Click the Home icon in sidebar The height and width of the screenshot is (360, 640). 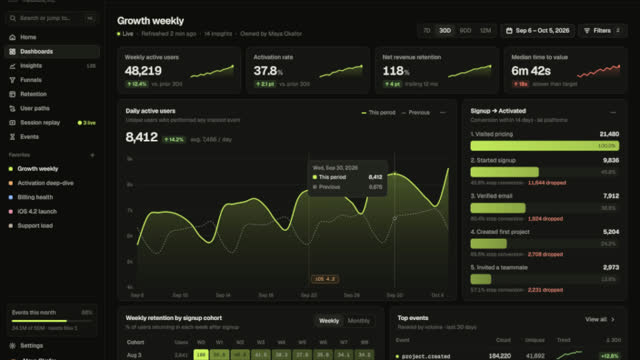[x=12, y=37]
